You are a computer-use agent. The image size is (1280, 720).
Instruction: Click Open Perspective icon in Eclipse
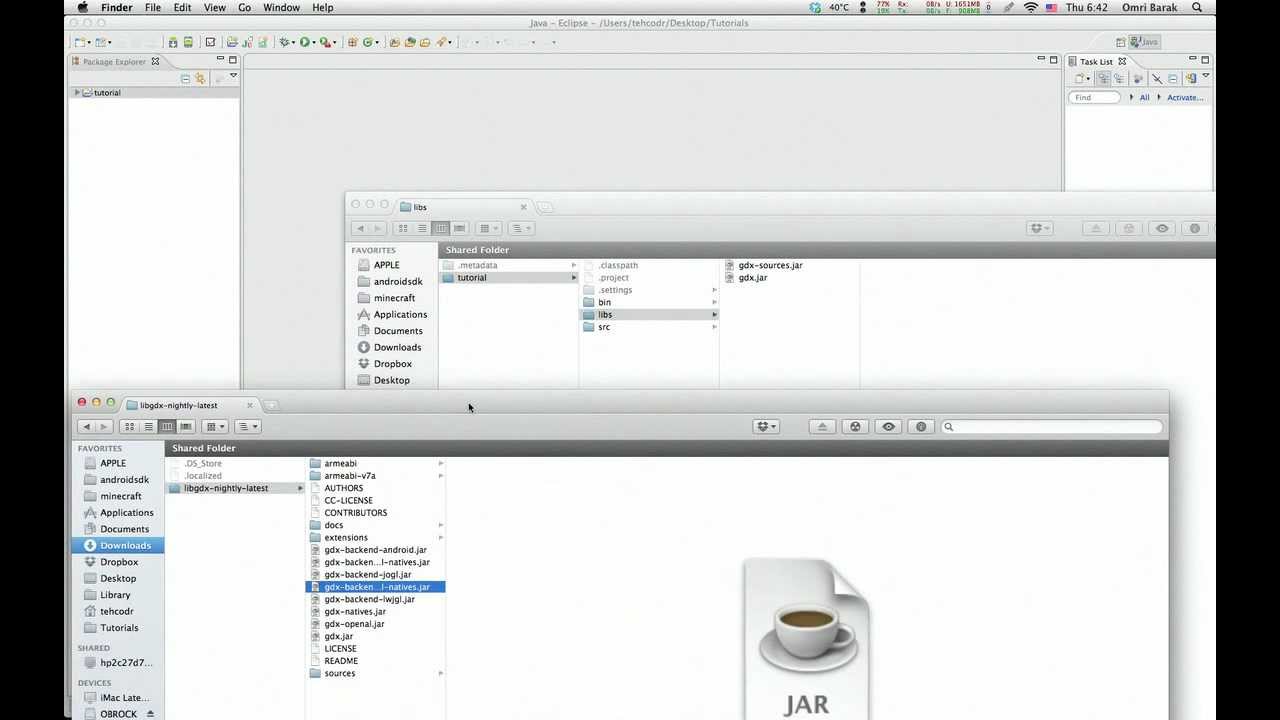1120,42
